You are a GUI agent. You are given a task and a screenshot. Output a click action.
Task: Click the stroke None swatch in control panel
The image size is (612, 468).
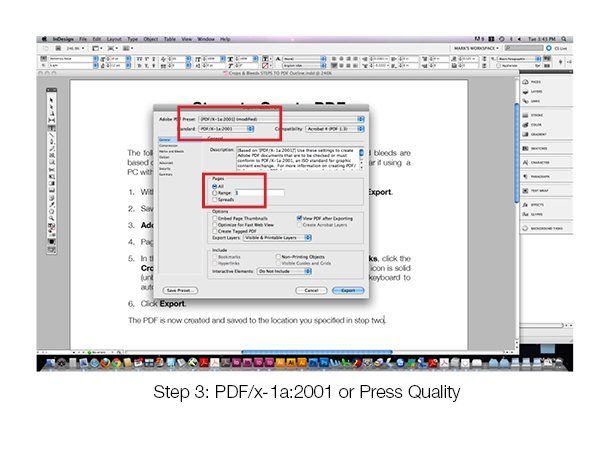click(265, 66)
